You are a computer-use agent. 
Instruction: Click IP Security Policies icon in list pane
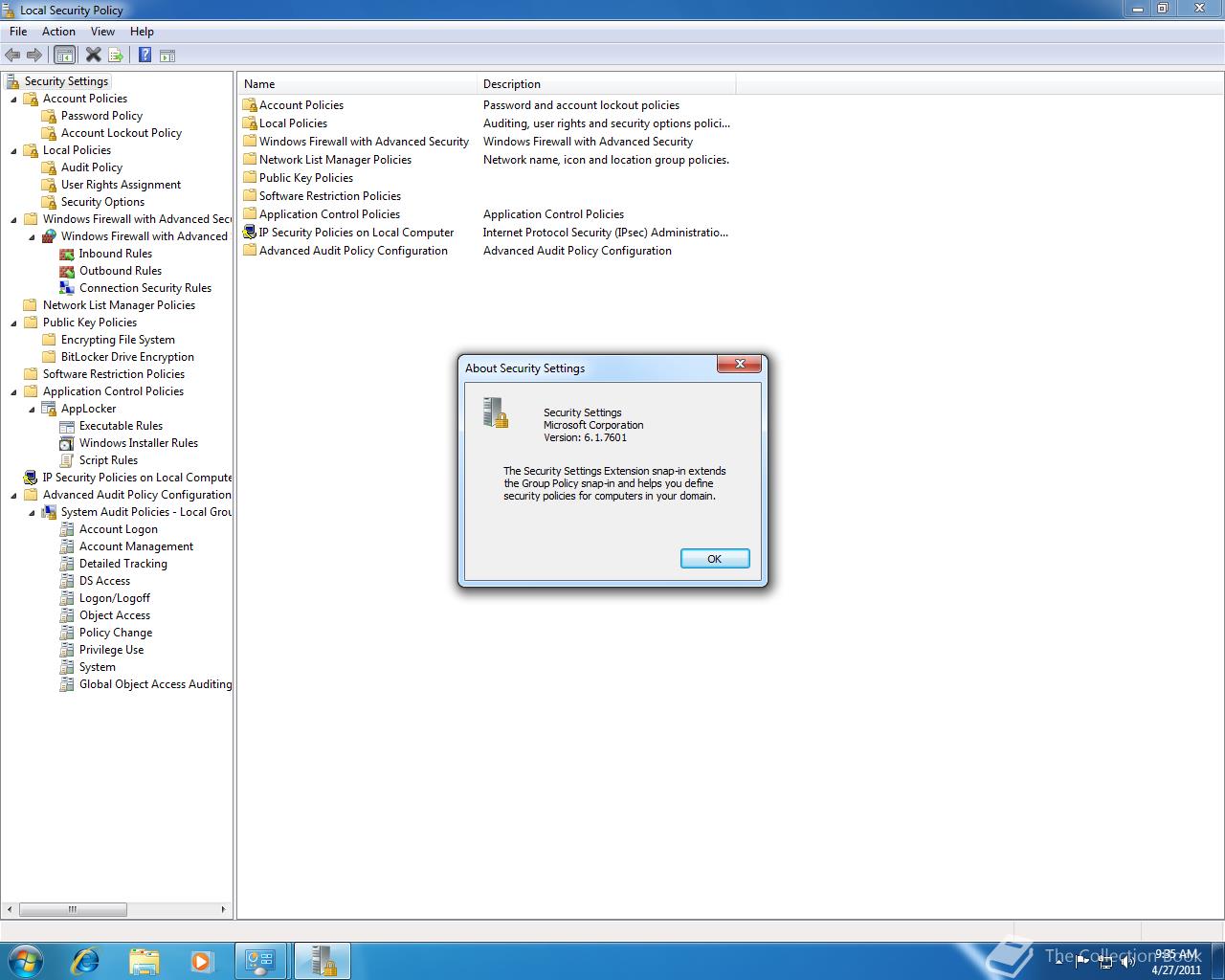point(250,233)
